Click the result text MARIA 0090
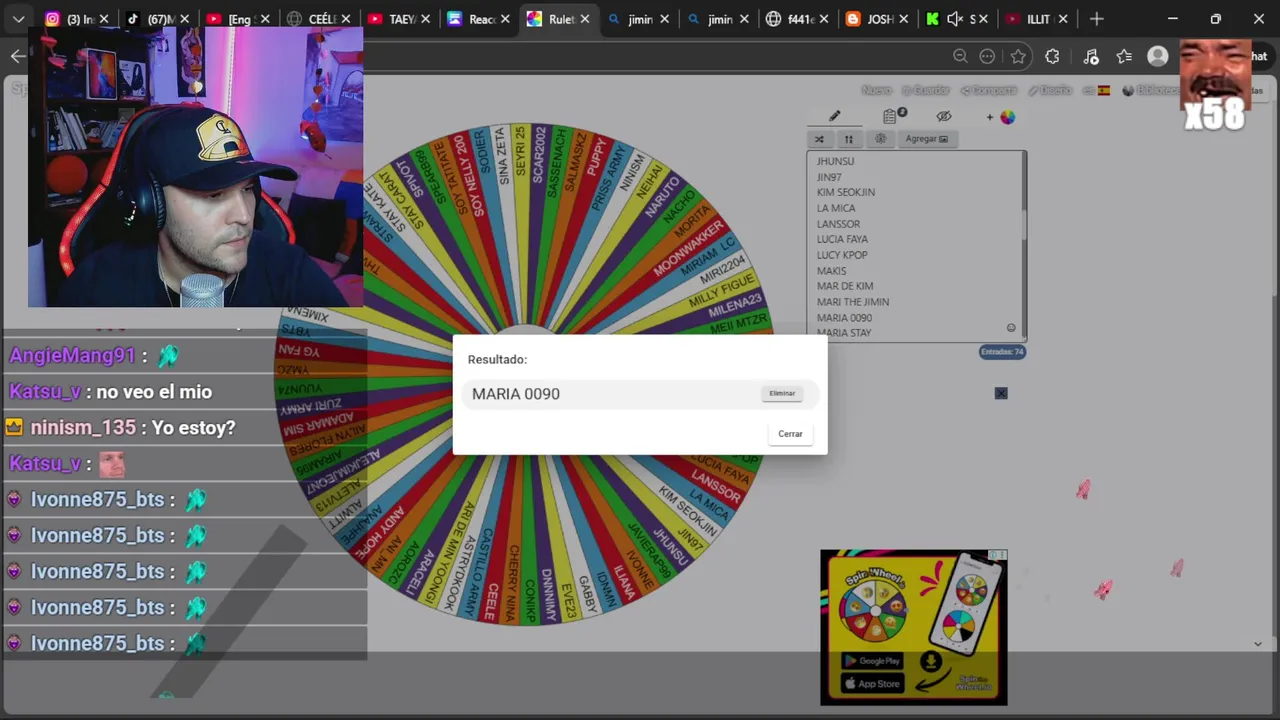Viewport: 1280px width, 720px height. [x=516, y=394]
